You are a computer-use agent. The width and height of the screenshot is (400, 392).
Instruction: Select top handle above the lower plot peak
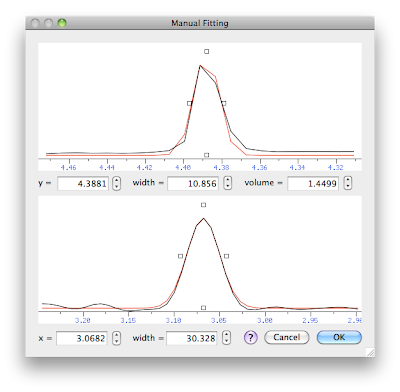[x=204, y=205]
